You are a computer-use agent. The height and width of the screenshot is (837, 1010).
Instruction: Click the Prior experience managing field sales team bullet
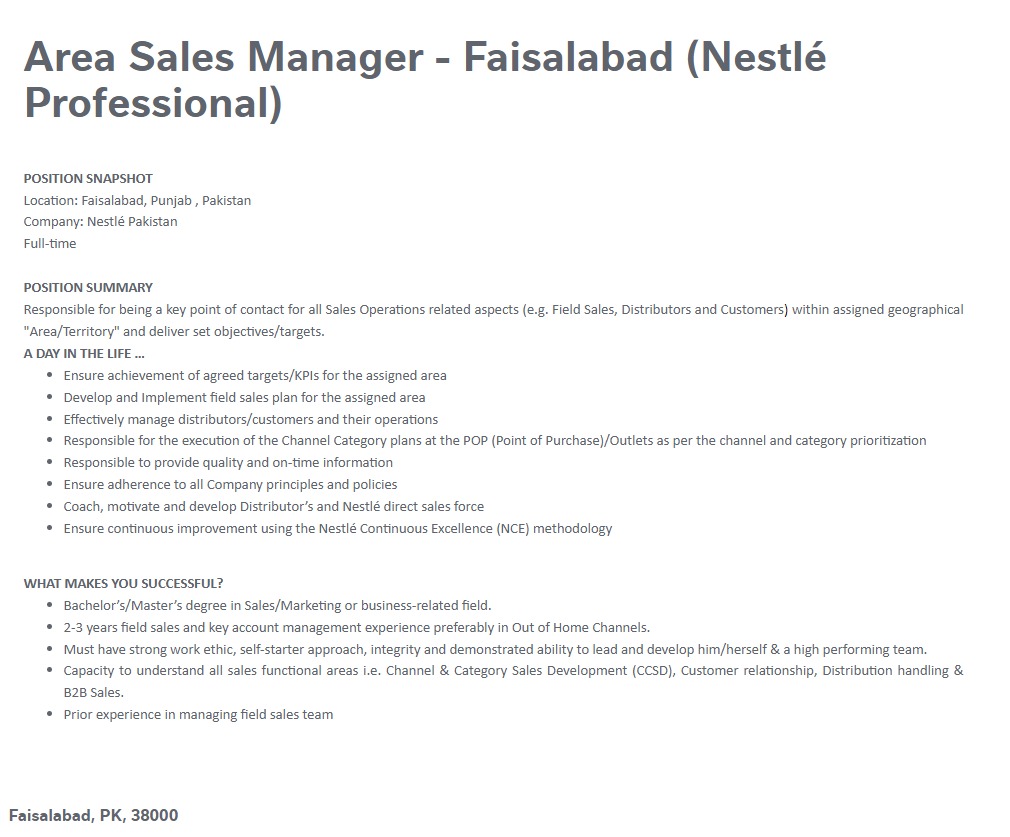click(198, 714)
